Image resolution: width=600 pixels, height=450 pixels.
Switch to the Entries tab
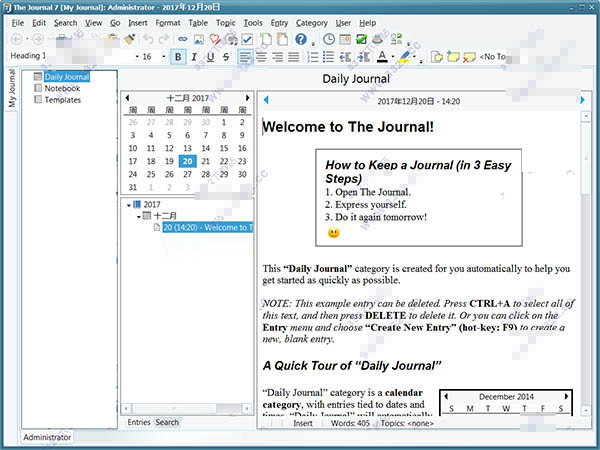pyautogui.click(x=139, y=422)
